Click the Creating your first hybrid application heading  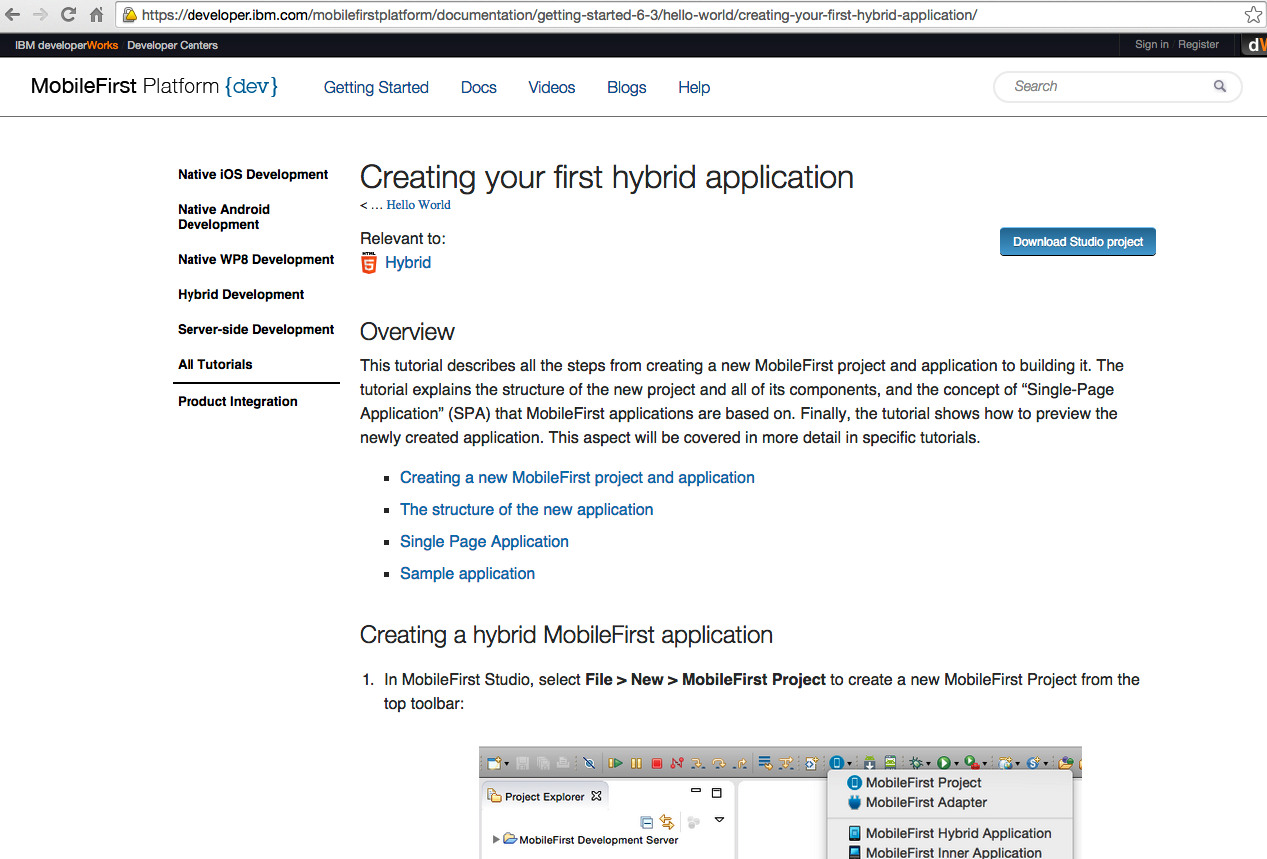(607, 177)
